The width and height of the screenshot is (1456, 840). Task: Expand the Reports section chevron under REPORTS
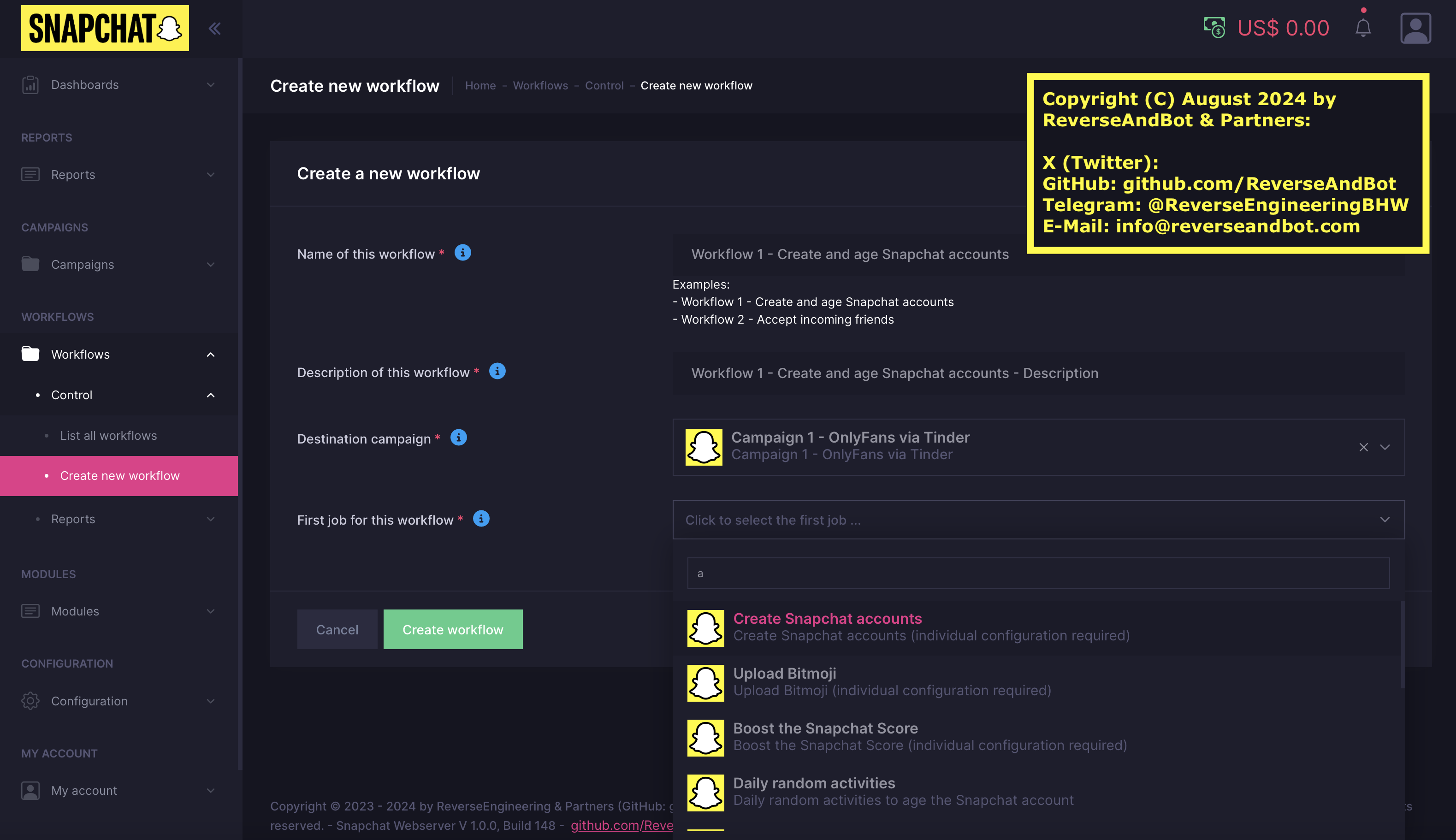[x=211, y=174]
